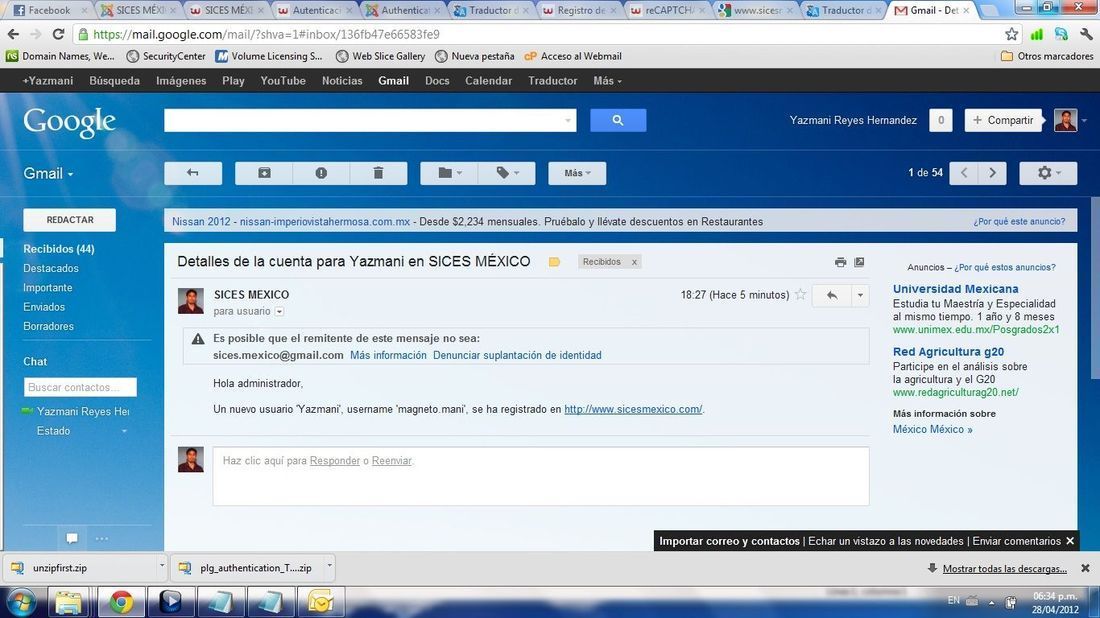Click Reenviar in the reply box
The image size is (1100, 618).
tap(391, 461)
